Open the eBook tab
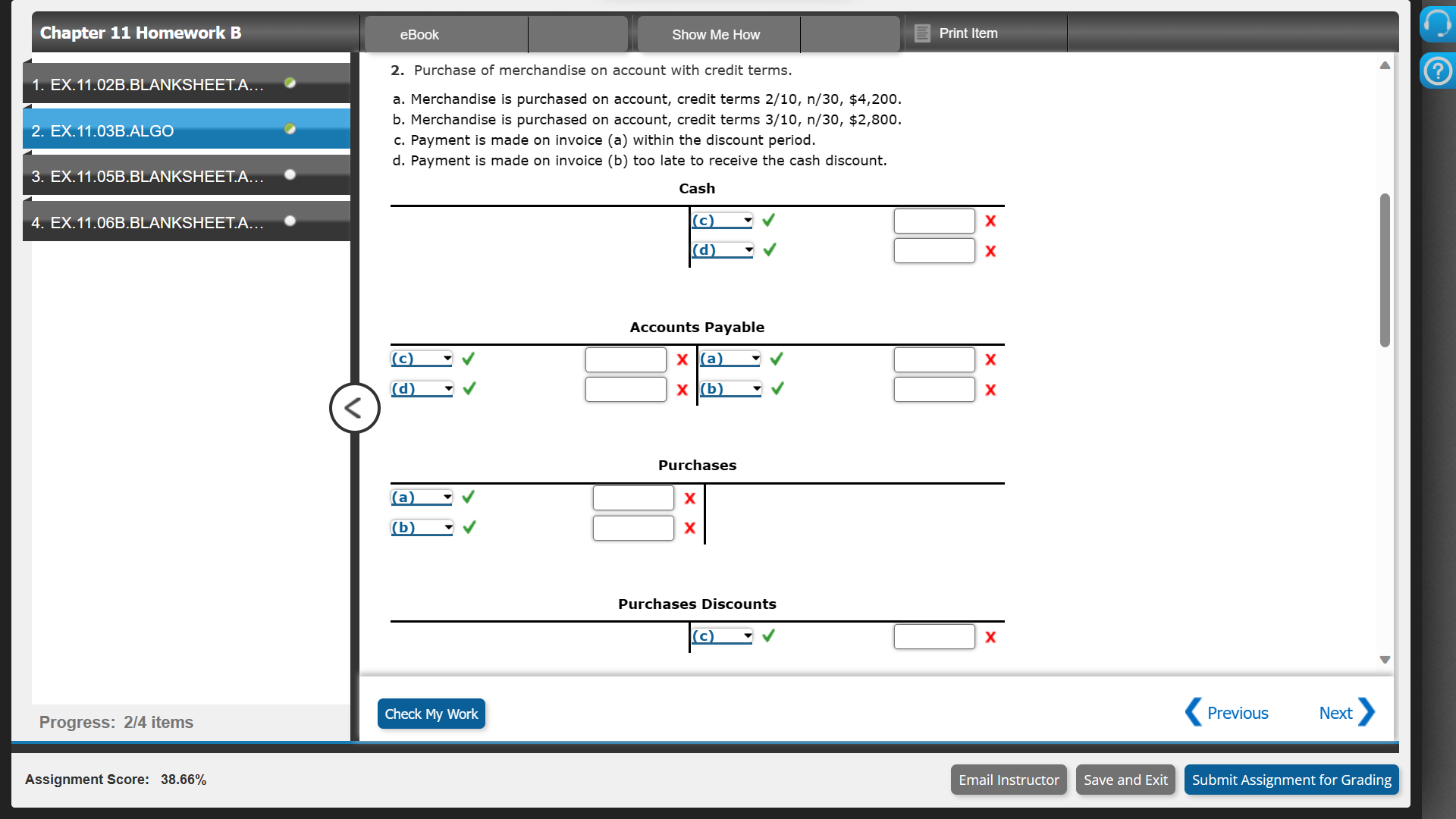This screenshot has width=1456, height=819. point(419,34)
